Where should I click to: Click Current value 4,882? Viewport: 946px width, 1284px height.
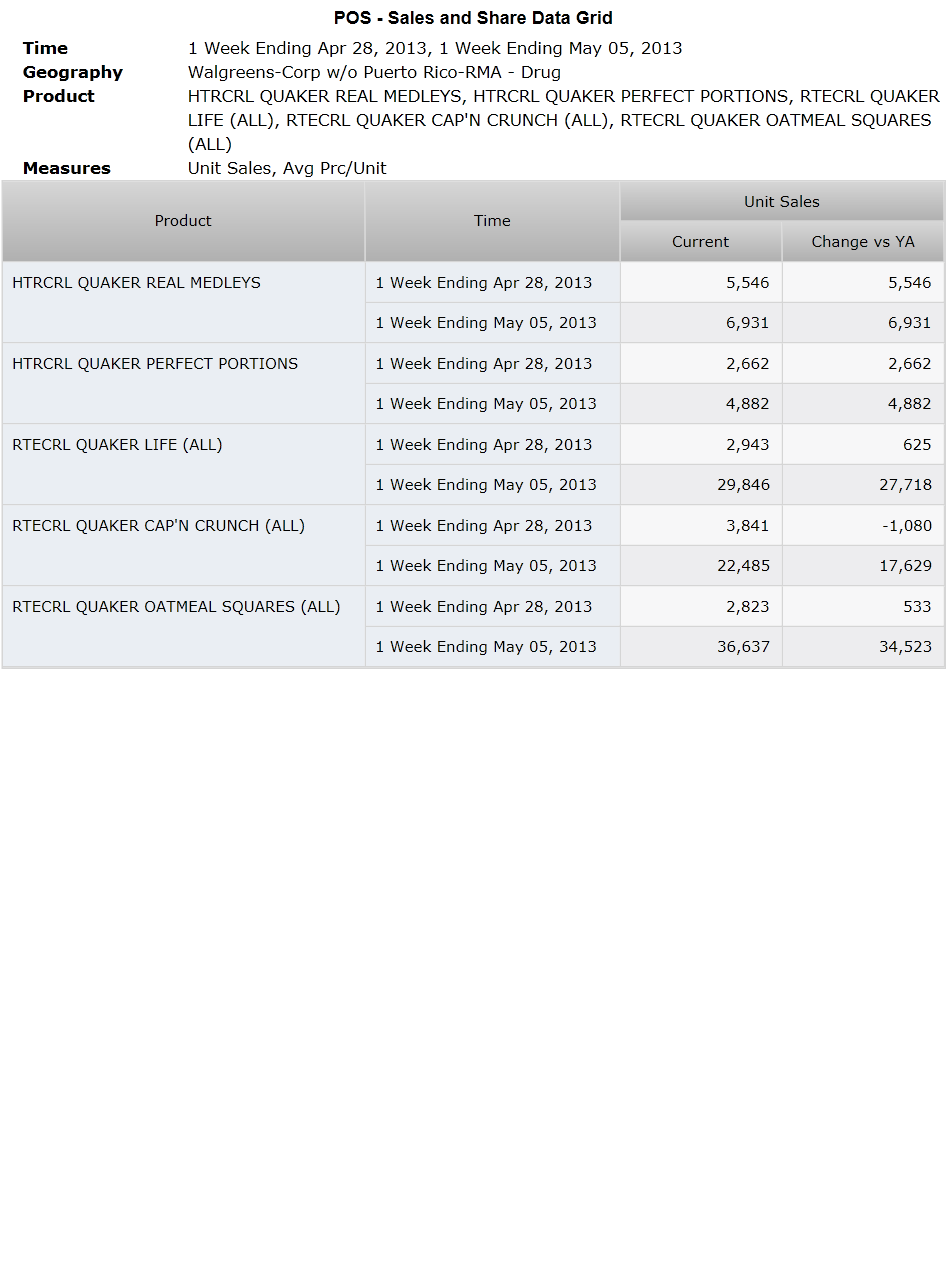click(x=701, y=404)
